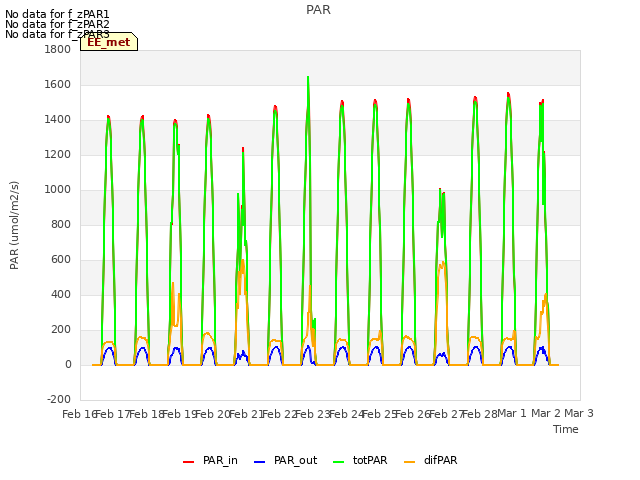Click the tallest totPAR spike near 1650
The image size is (640, 480).
[x=308, y=77]
